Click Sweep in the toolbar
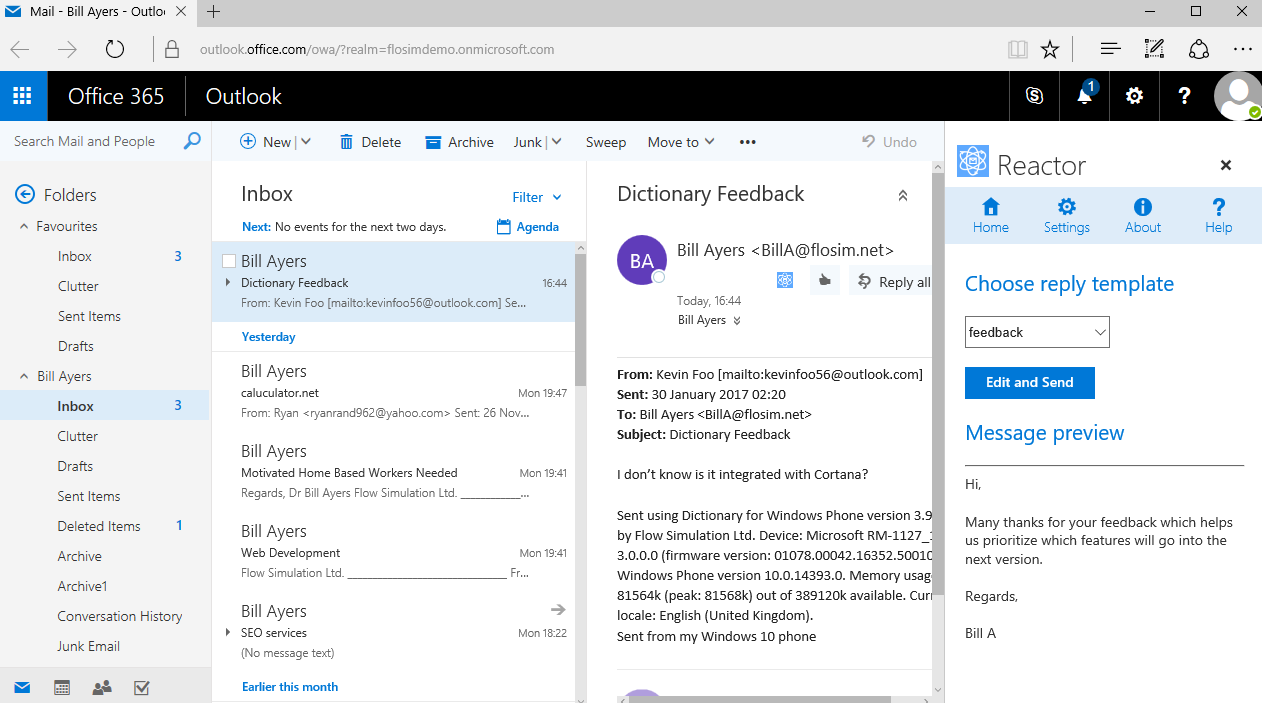This screenshot has height=703, width=1262. click(606, 142)
